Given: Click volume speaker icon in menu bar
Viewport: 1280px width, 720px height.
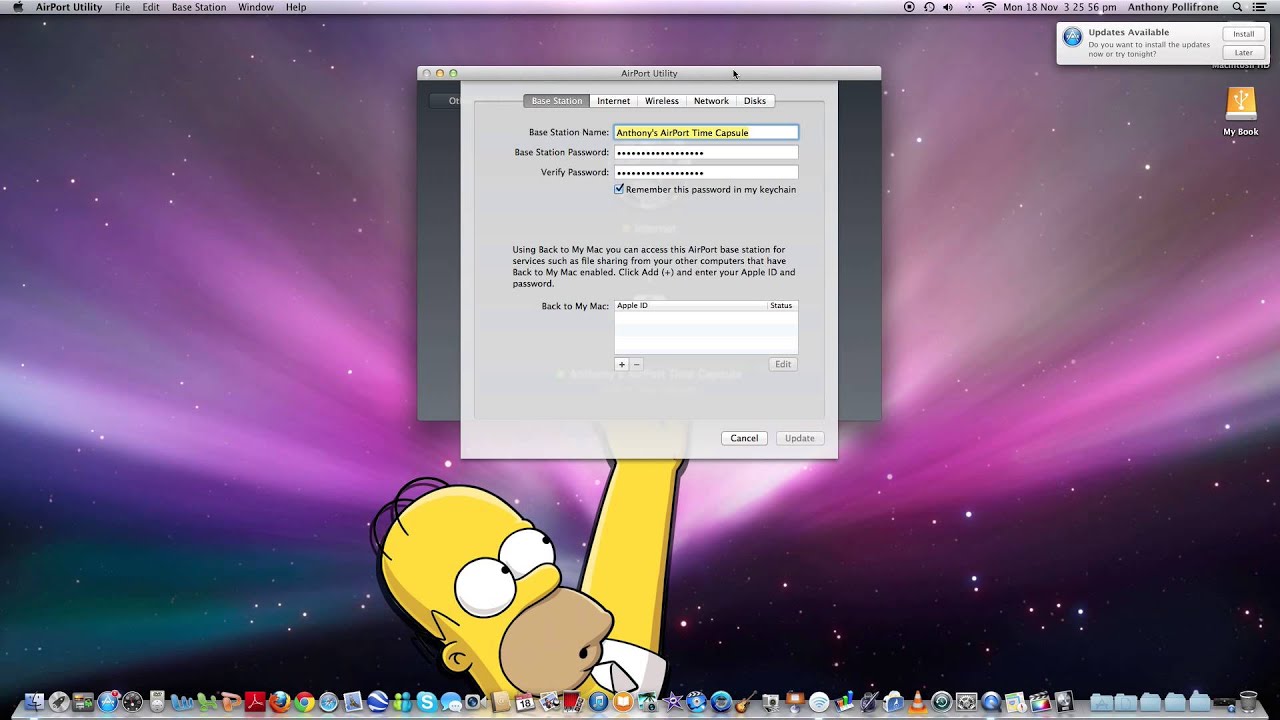Looking at the screenshot, I should tap(948, 7).
